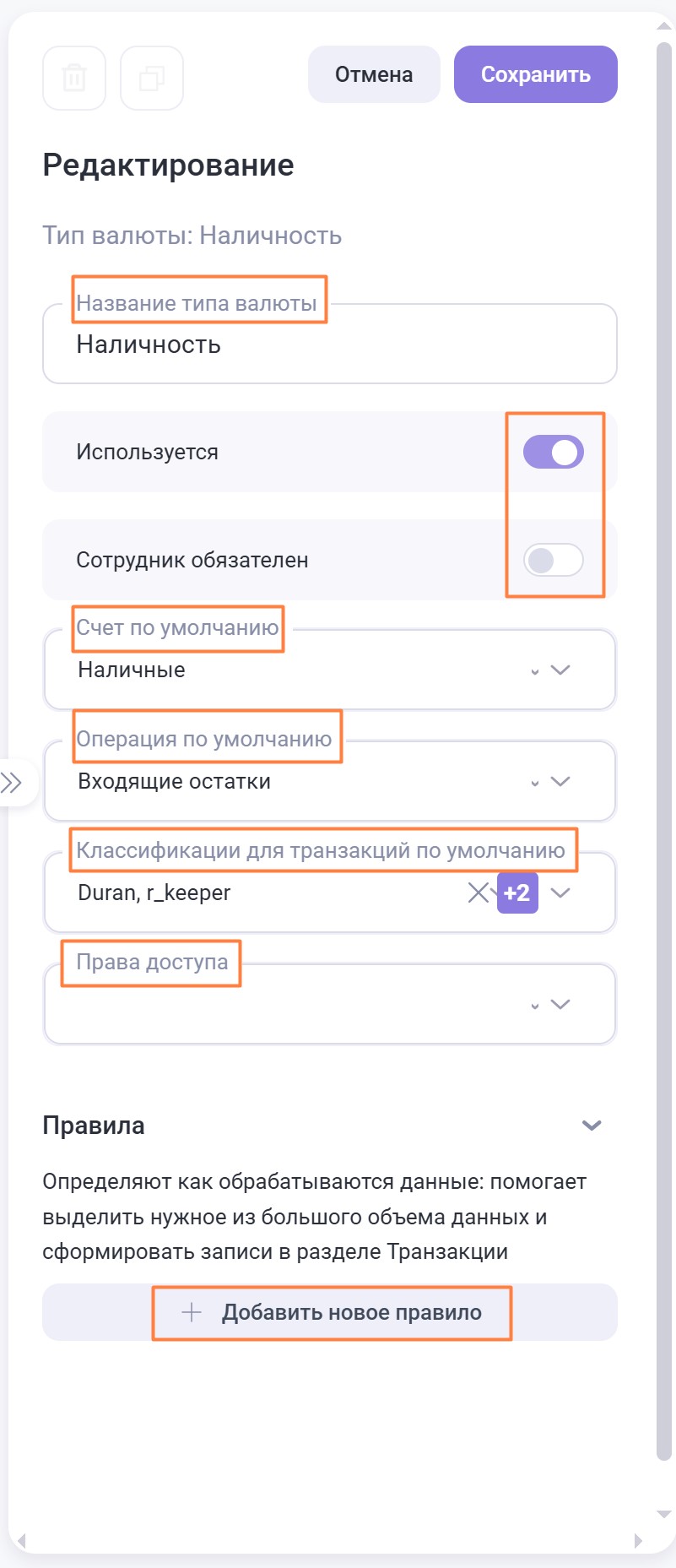Click the Название типа валюты field
Viewport: 676px width, 1568px height.
329,345
